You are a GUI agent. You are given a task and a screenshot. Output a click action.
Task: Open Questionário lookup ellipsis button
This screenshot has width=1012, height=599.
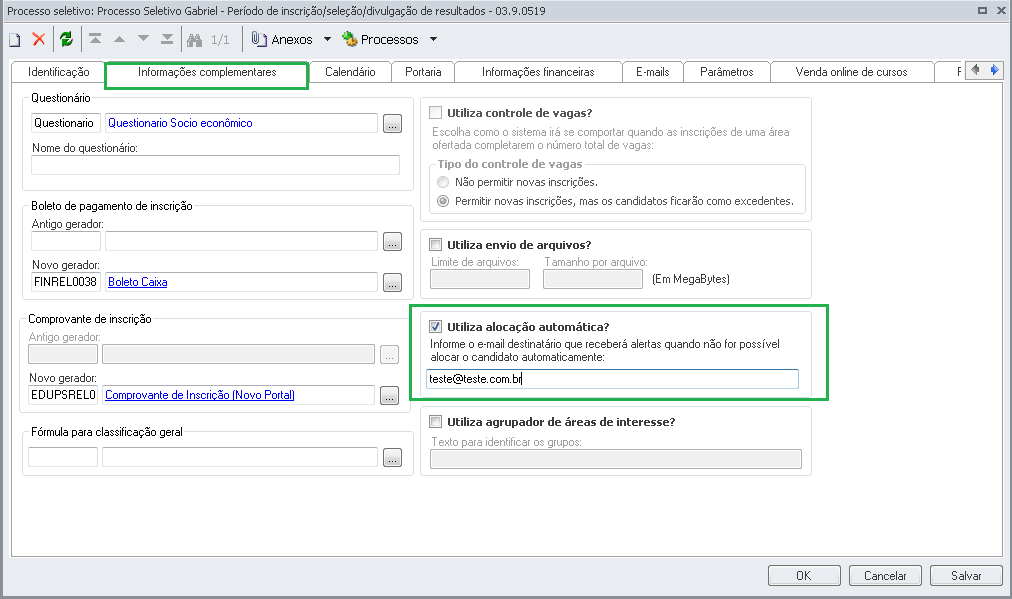coord(392,123)
